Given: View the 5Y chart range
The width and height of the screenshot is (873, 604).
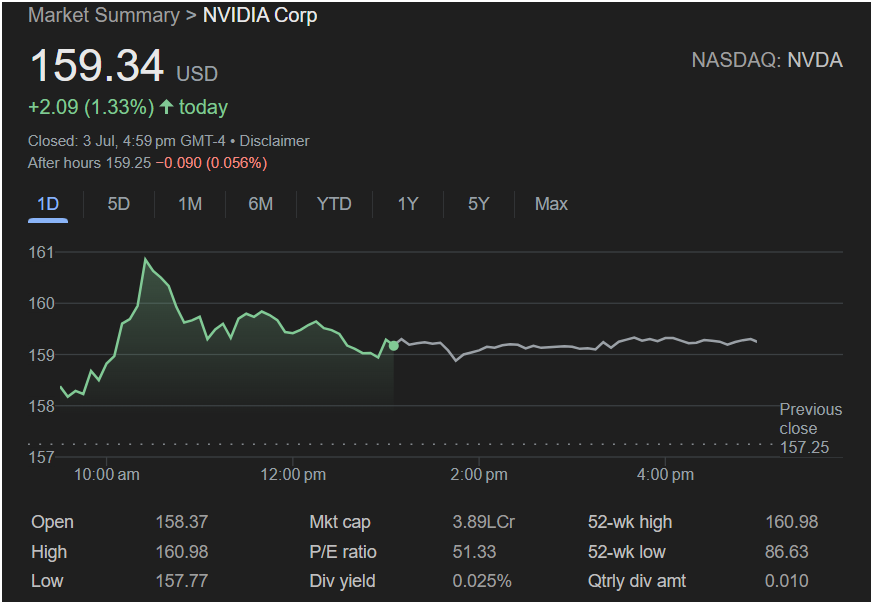Looking at the screenshot, I should pos(479,204).
